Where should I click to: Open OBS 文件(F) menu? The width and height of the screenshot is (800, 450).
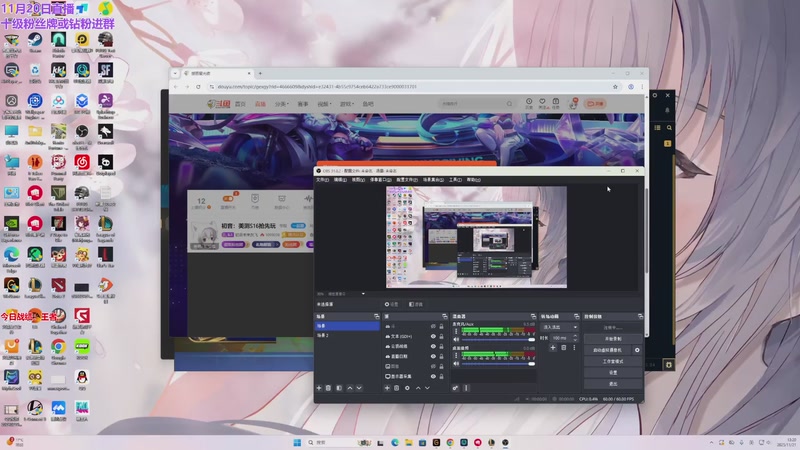coord(322,180)
